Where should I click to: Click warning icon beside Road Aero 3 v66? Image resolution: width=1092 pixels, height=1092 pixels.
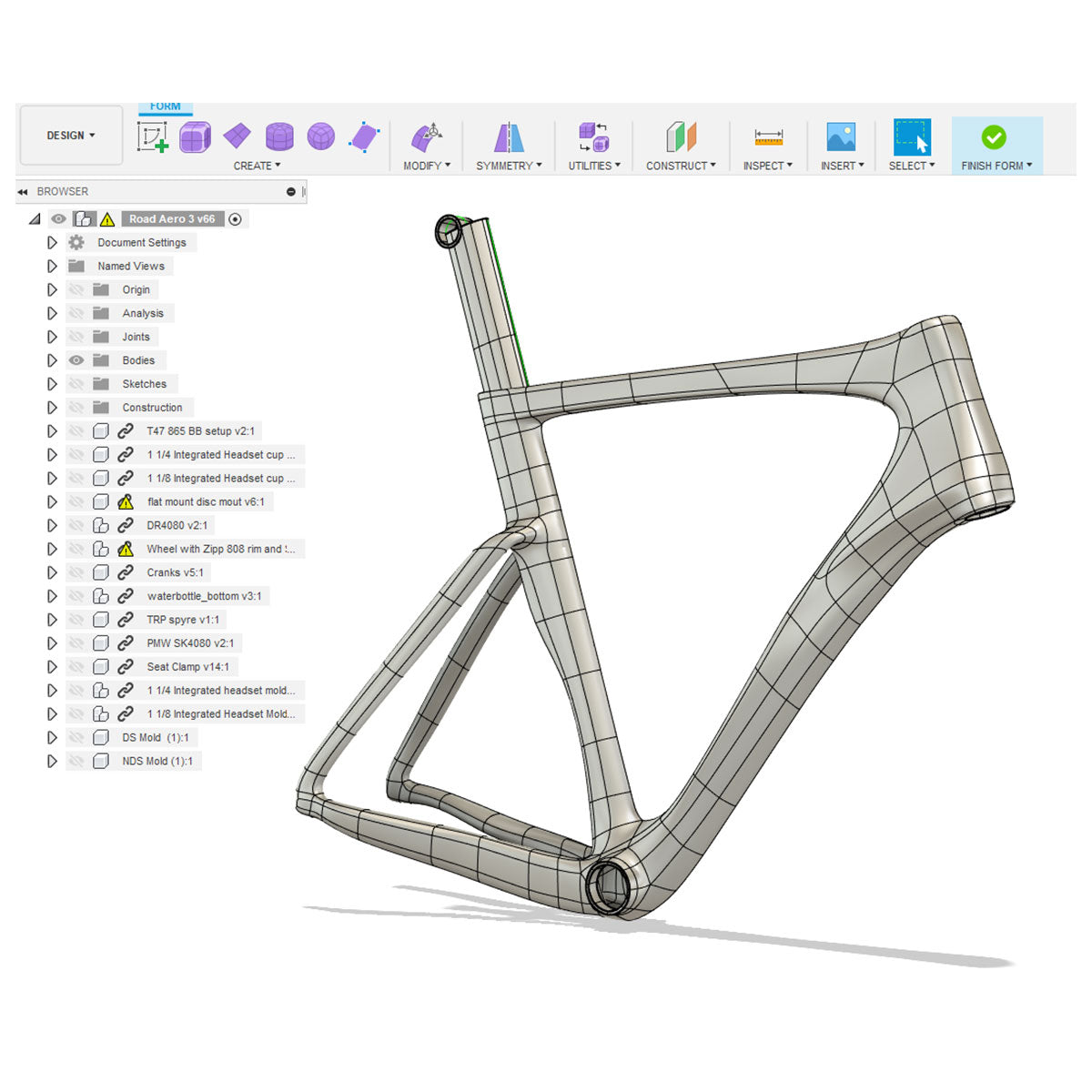pyautogui.click(x=107, y=219)
